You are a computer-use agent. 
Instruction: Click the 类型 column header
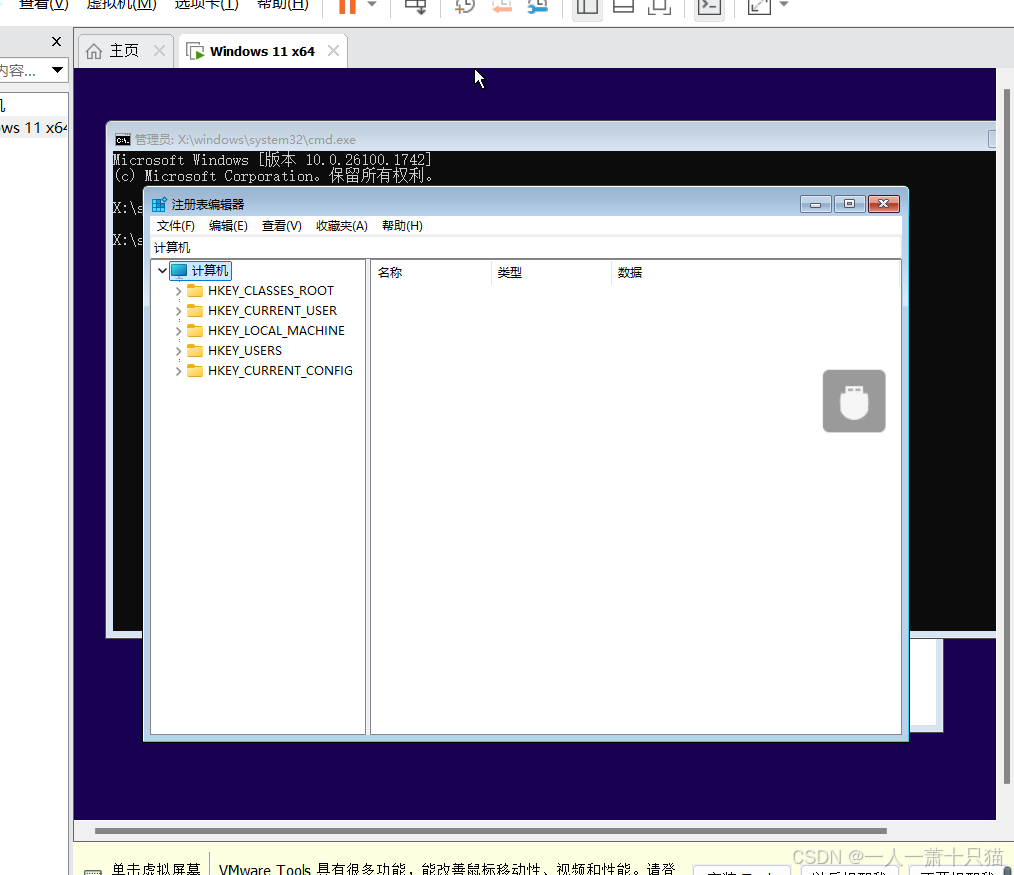pos(551,272)
